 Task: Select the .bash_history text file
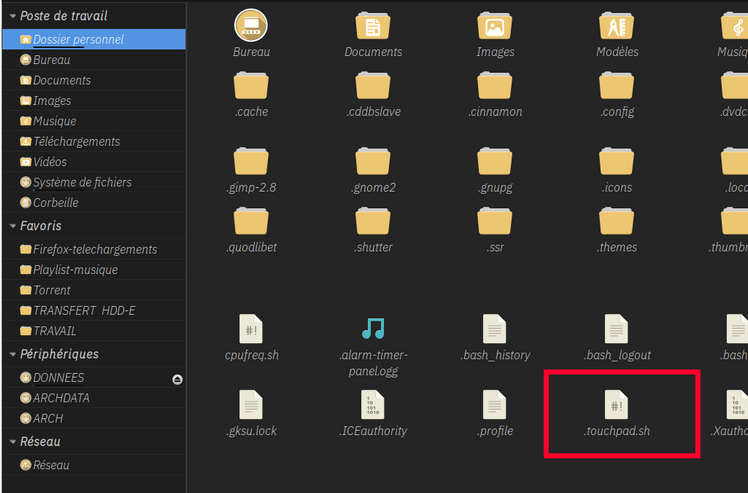point(495,328)
